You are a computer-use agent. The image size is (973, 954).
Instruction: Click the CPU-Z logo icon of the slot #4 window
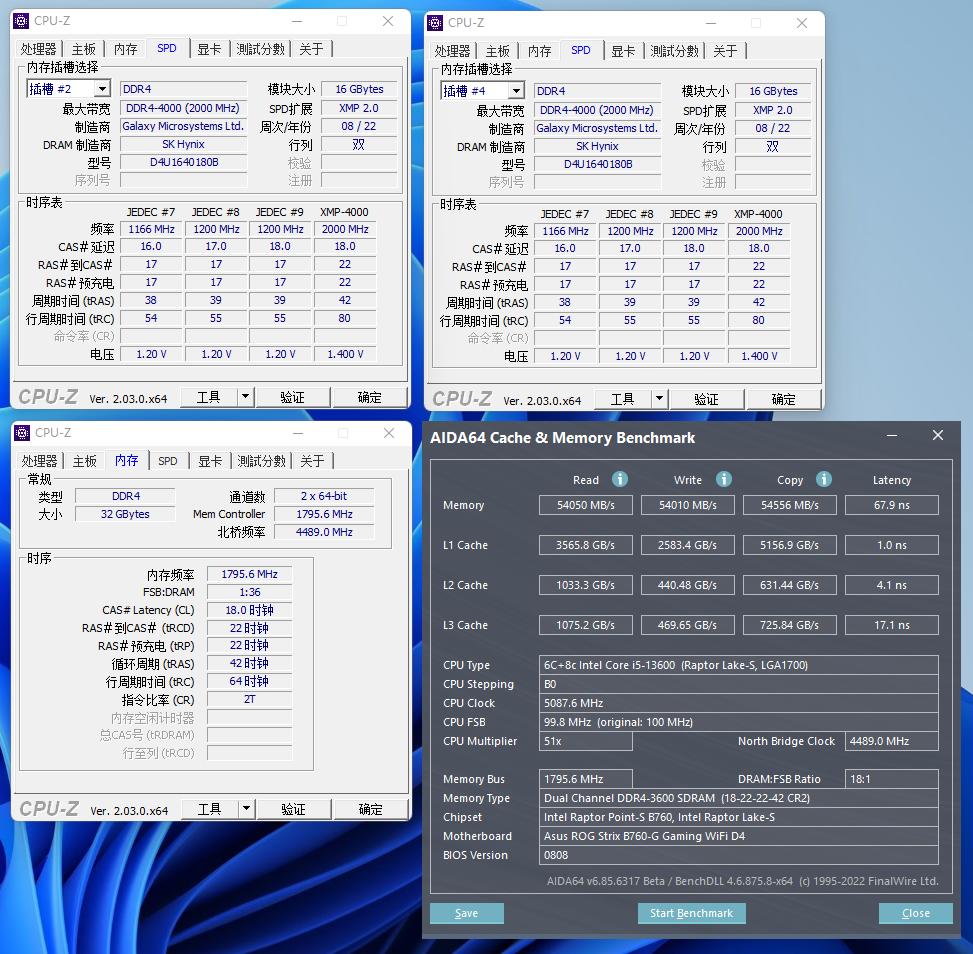pyautogui.click(x=437, y=22)
